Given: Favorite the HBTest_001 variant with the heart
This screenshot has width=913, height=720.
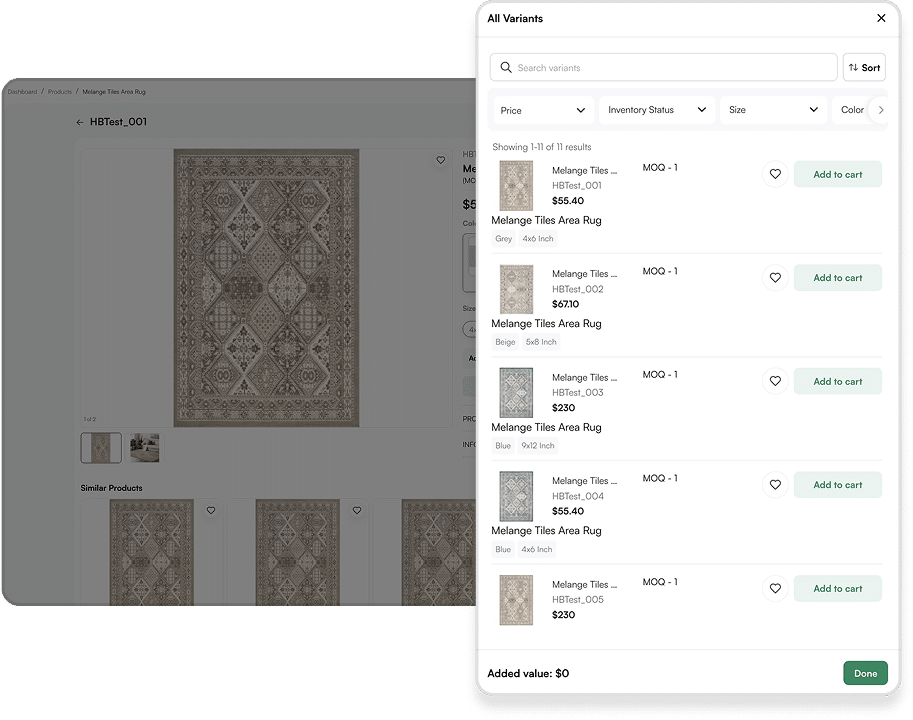Looking at the screenshot, I should point(775,174).
